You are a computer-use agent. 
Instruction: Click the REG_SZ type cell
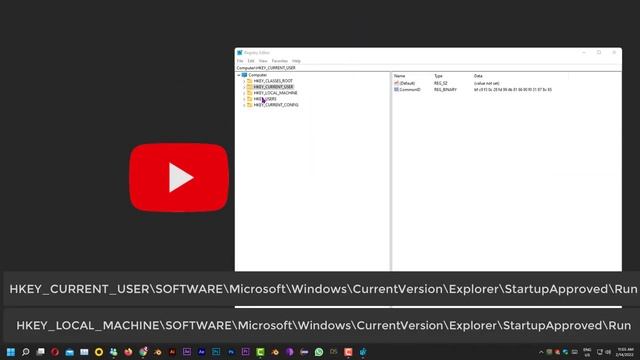[441, 83]
